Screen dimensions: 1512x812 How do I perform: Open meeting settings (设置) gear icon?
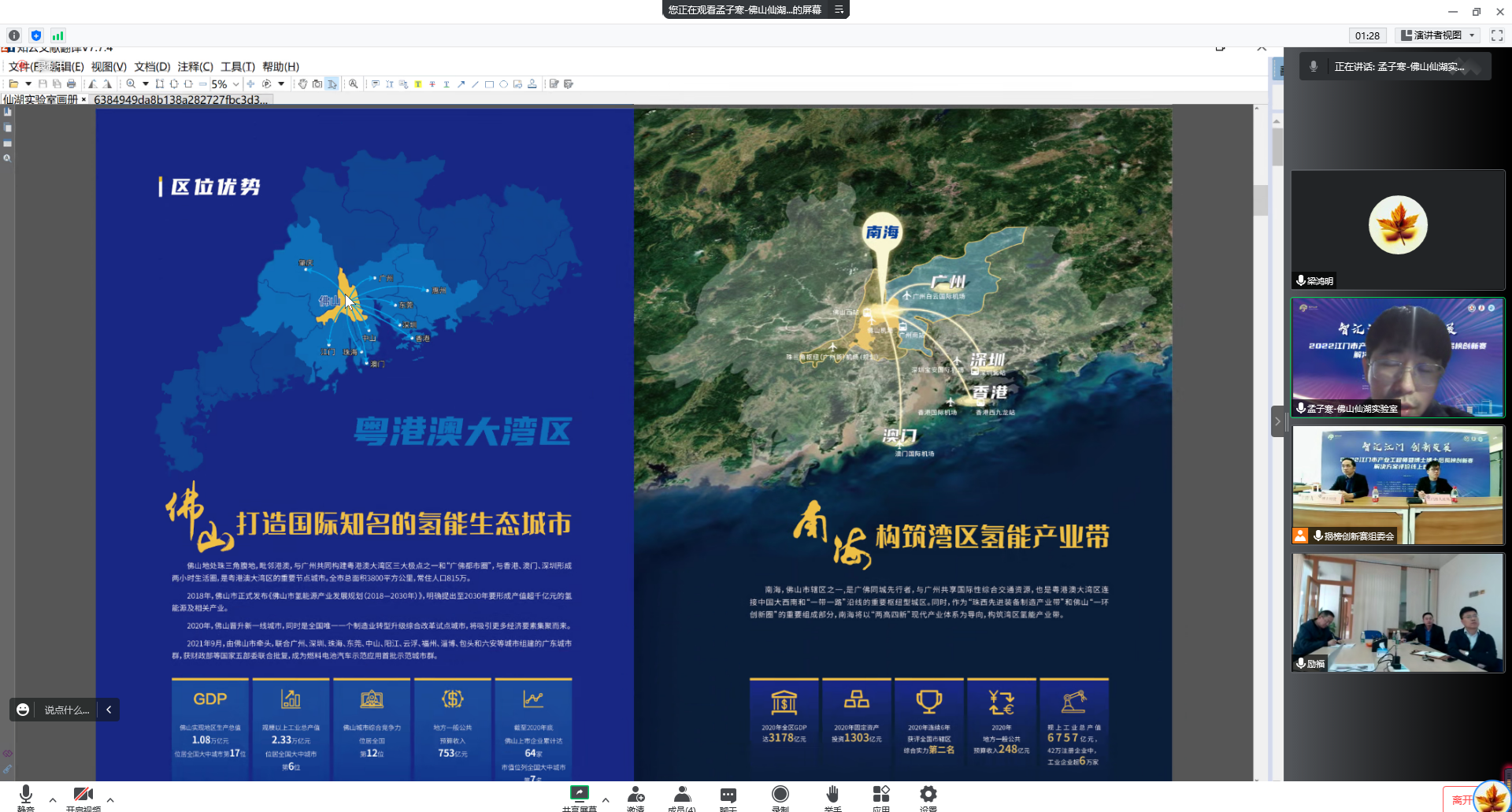[x=928, y=794]
